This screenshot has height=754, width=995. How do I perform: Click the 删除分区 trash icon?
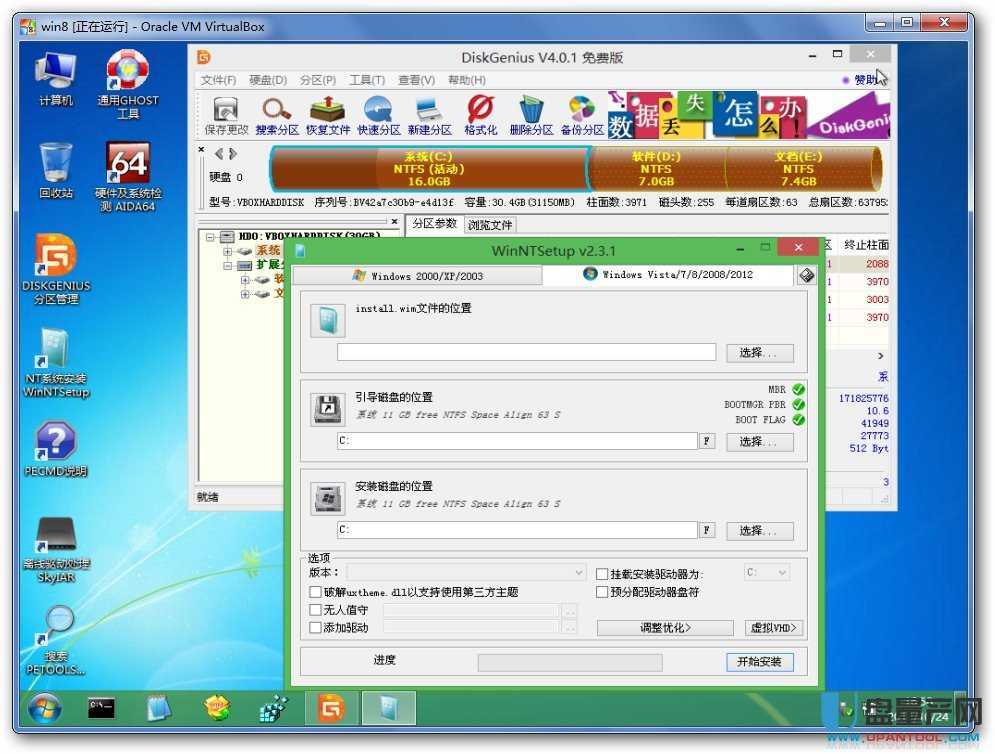tap(531, 112)
